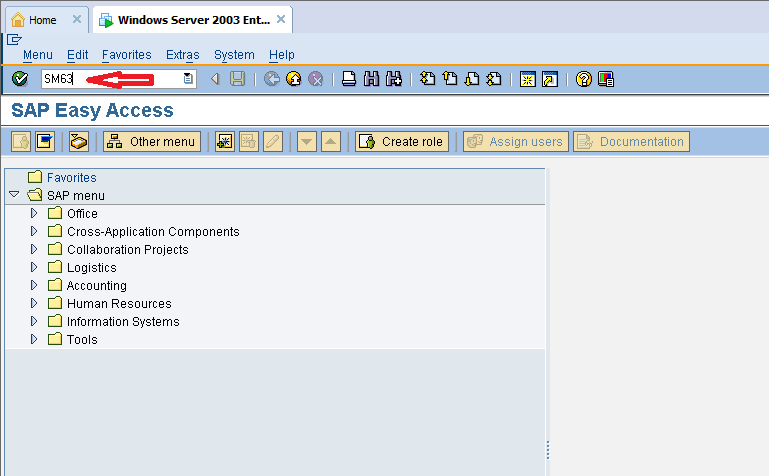Select the Favorites folder in tree
769x476 pixels.
coord(72,177)
